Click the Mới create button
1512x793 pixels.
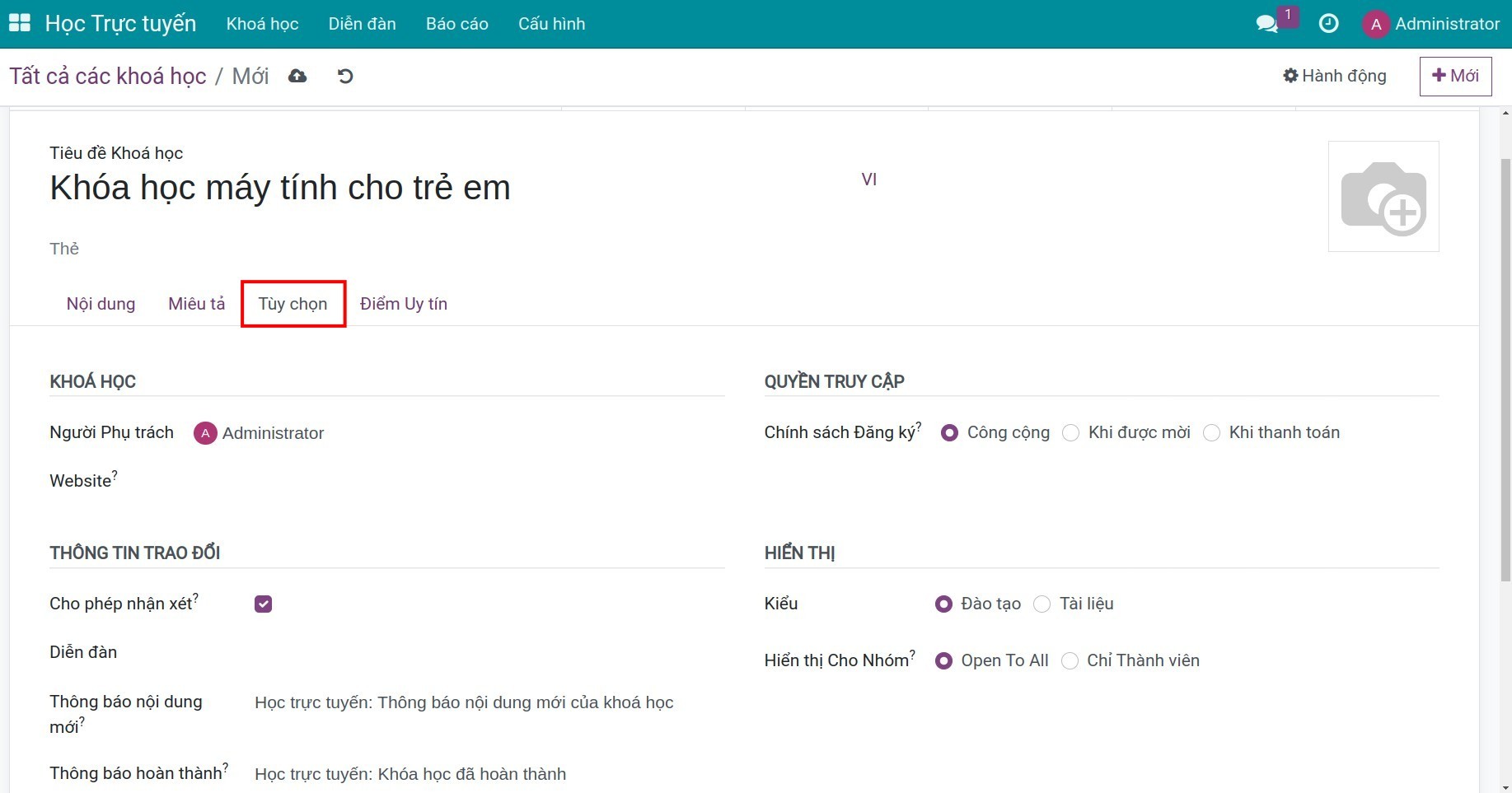pos(1455,76)
